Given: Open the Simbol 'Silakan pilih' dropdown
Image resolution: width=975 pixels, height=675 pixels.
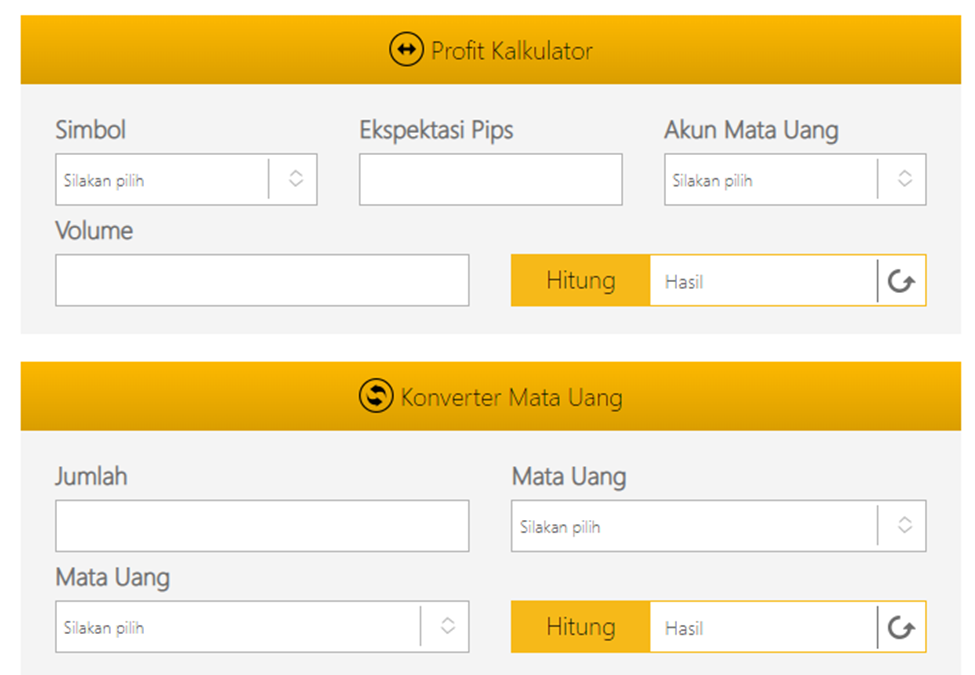Looking at the screenshot, I should click(x=186, y=180).
